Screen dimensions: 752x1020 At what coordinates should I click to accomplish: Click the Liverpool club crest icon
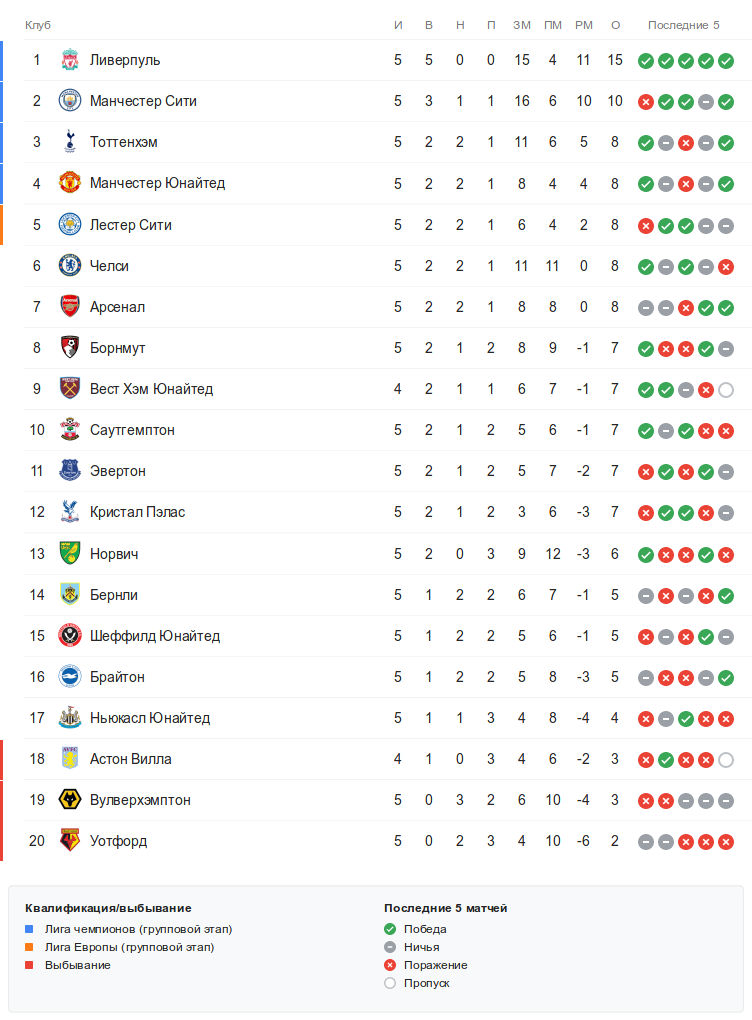click(69, 60)
